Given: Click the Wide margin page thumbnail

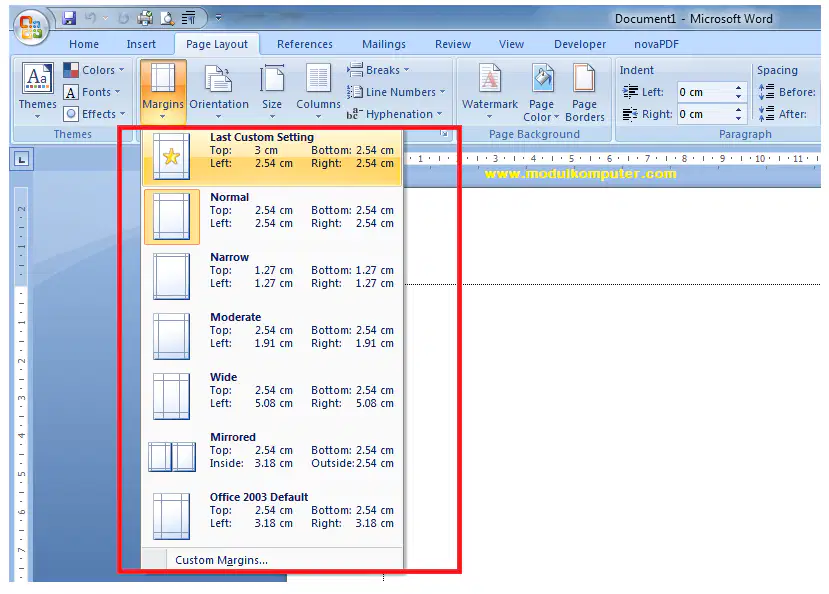Looking at the screenshot, I should [x=171, y=396].
